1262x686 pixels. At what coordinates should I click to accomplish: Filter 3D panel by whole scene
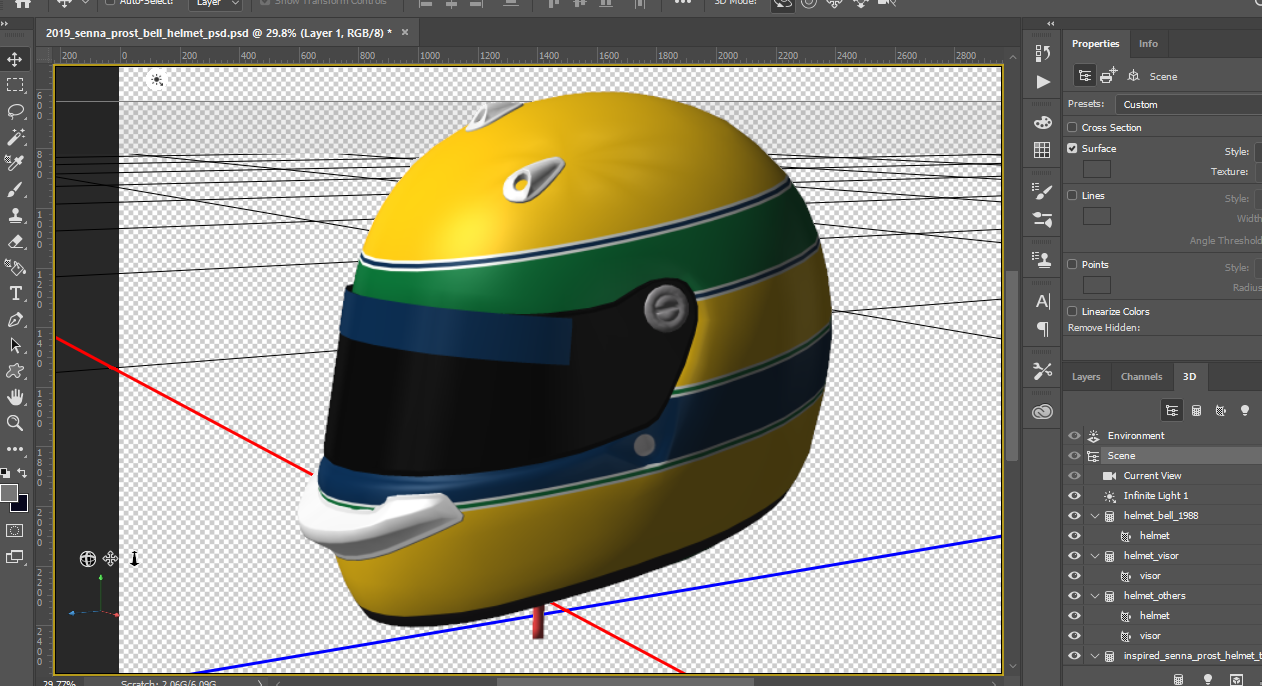pos(1171,410)
